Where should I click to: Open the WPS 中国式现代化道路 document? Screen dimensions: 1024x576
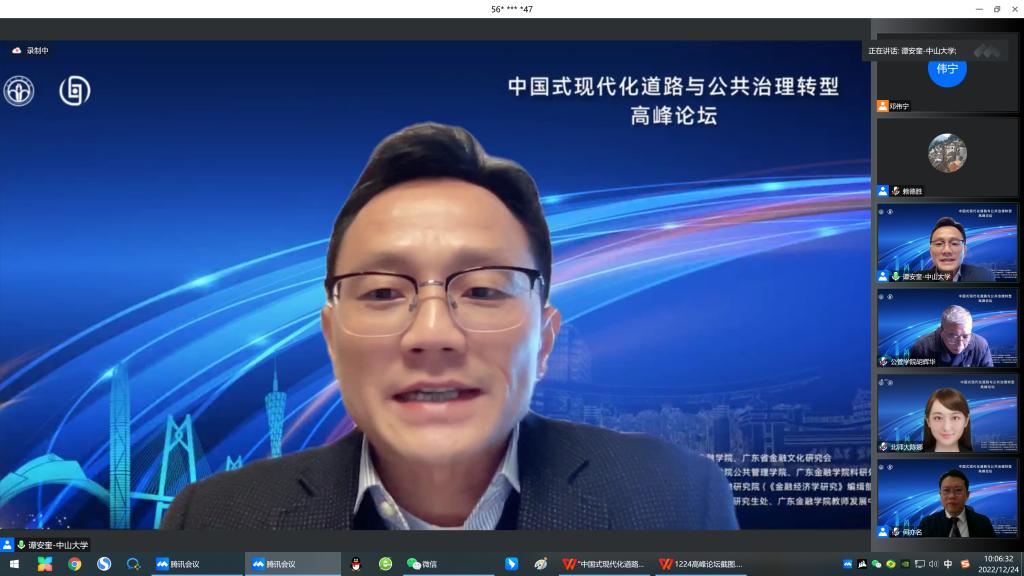click(x=603, y=564)
